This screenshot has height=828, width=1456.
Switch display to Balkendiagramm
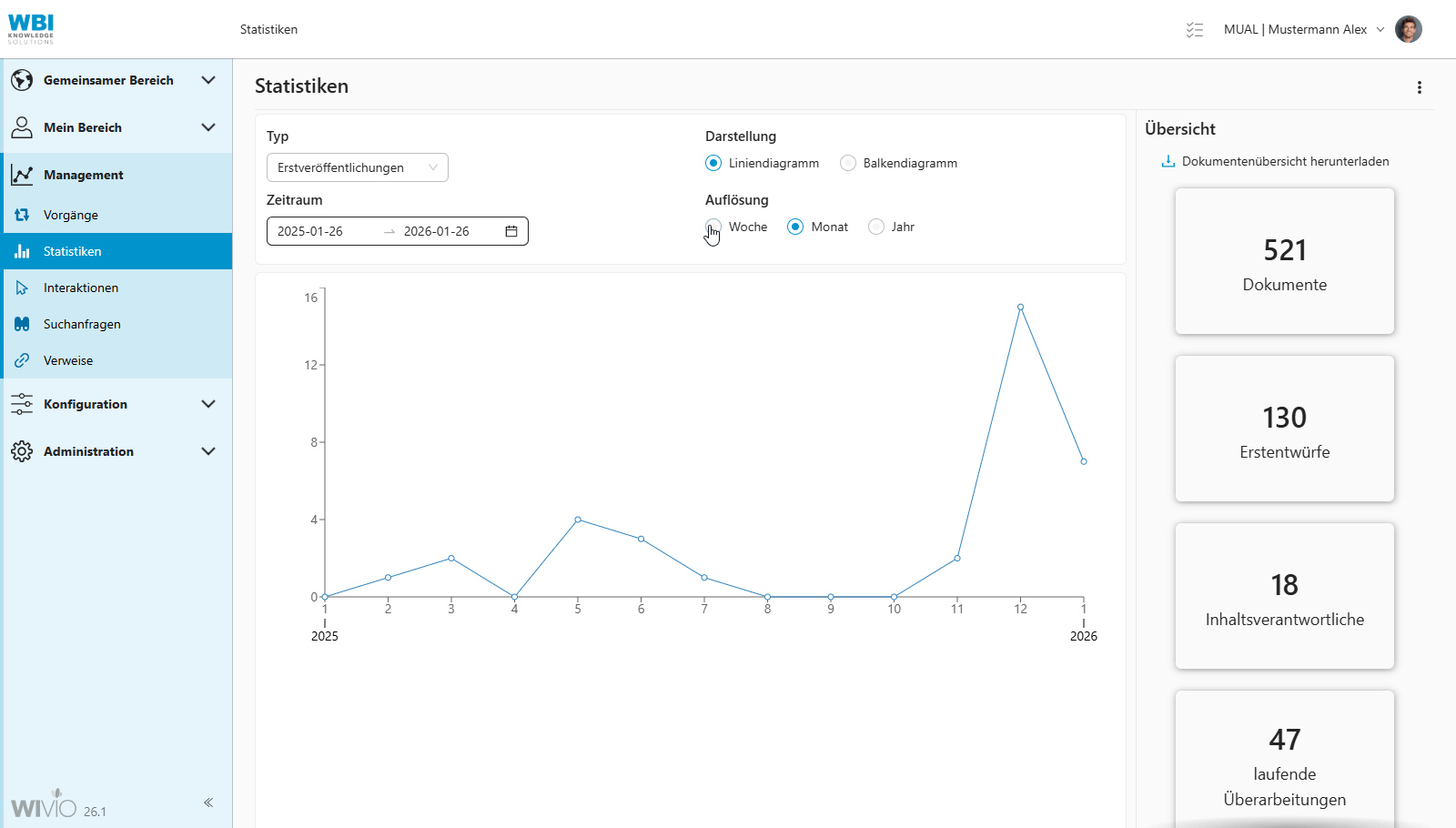tap(848, 164)
